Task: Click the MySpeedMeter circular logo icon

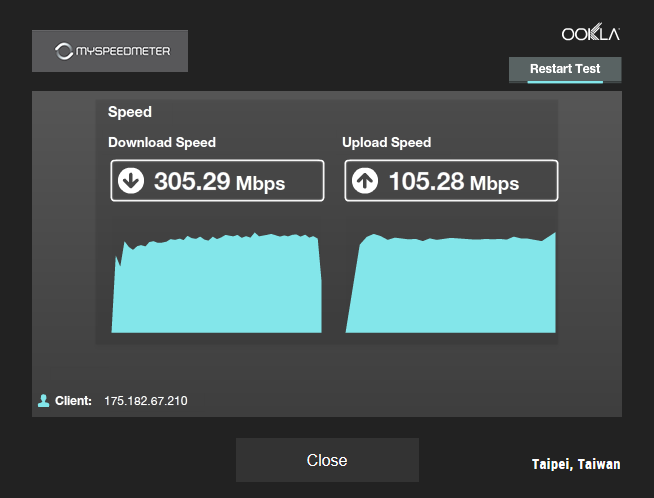Action: pos(64,51)
